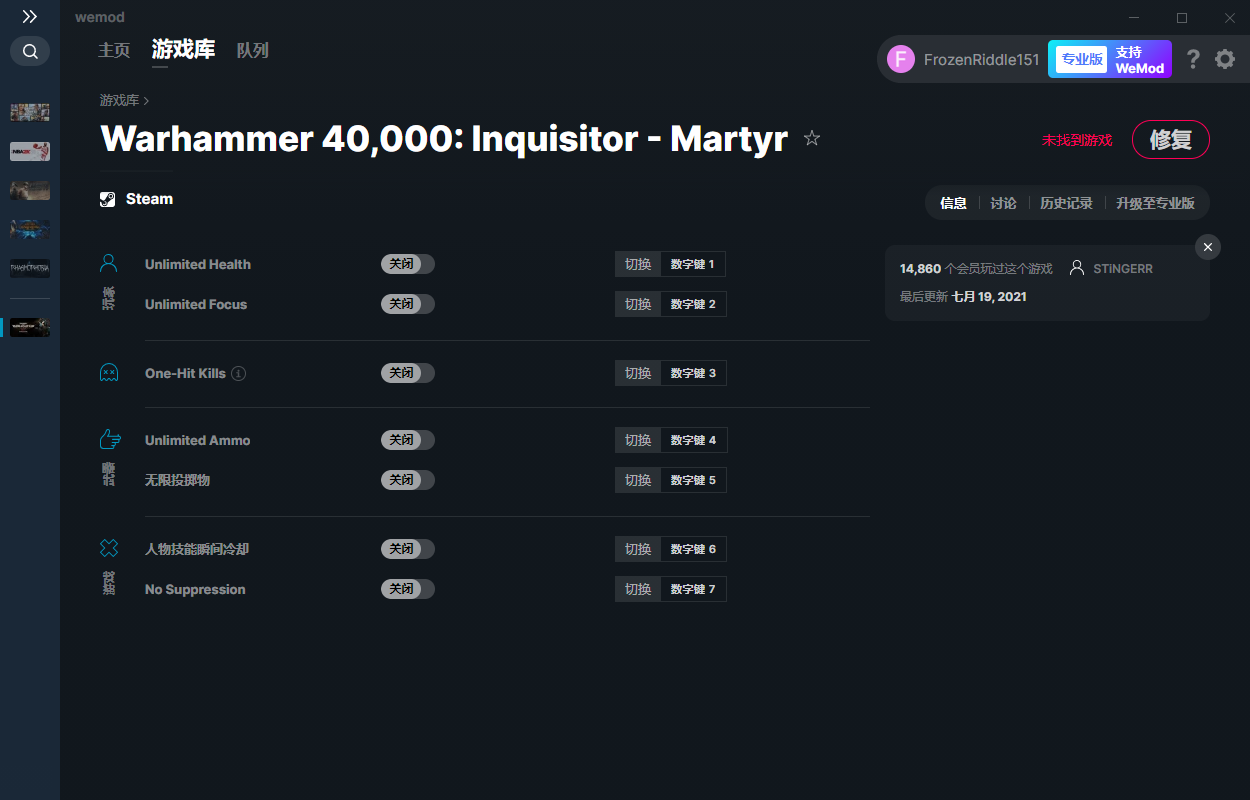
Task: Click the Steam platform label
Action: point(149,199)
